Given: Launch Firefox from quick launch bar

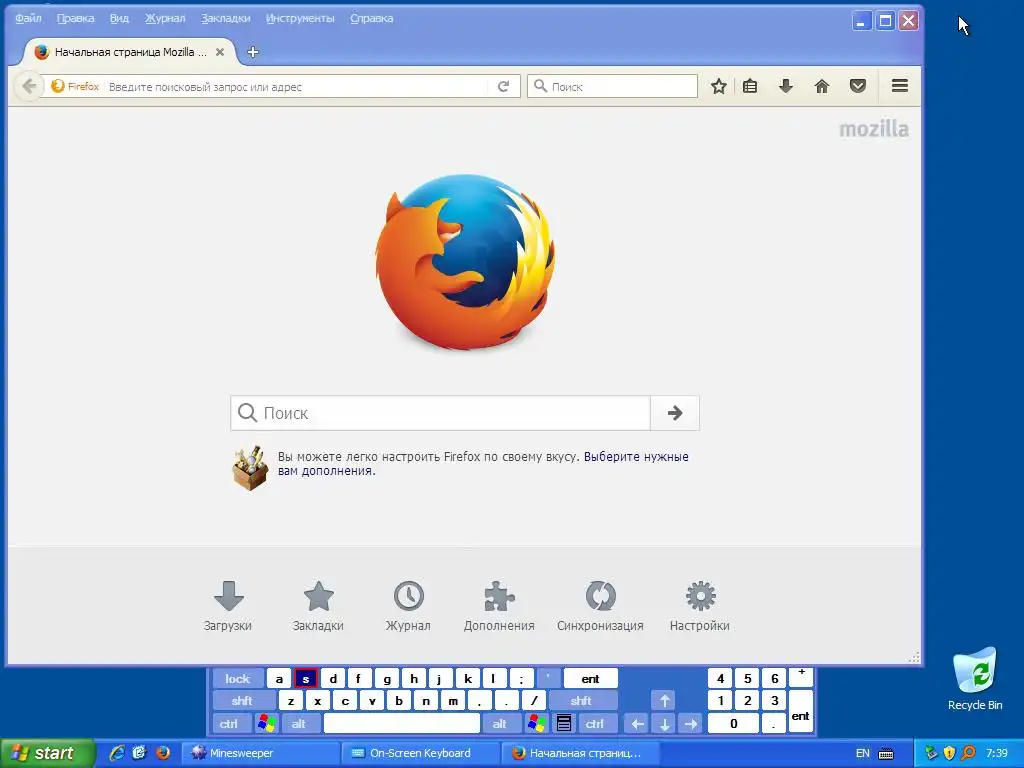Looking at the screenshot, I should [163, 753].
